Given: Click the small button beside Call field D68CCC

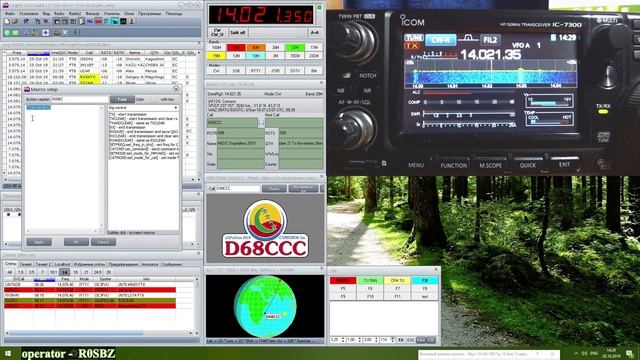Looking at the screenshot, I should 261,122.
